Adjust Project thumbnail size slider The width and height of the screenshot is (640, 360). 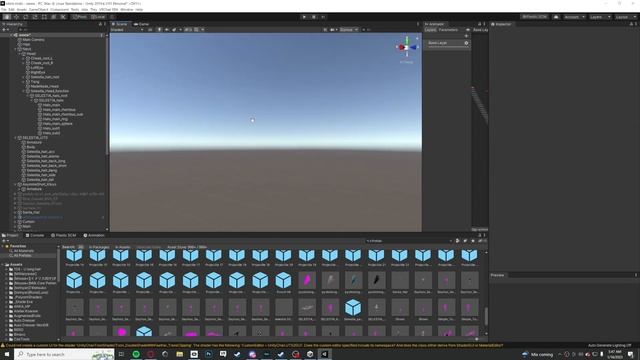477,339
